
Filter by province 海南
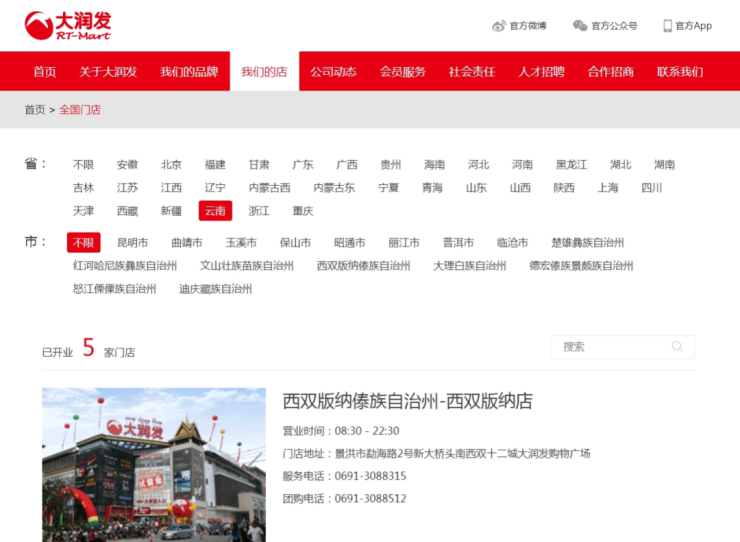435,165
